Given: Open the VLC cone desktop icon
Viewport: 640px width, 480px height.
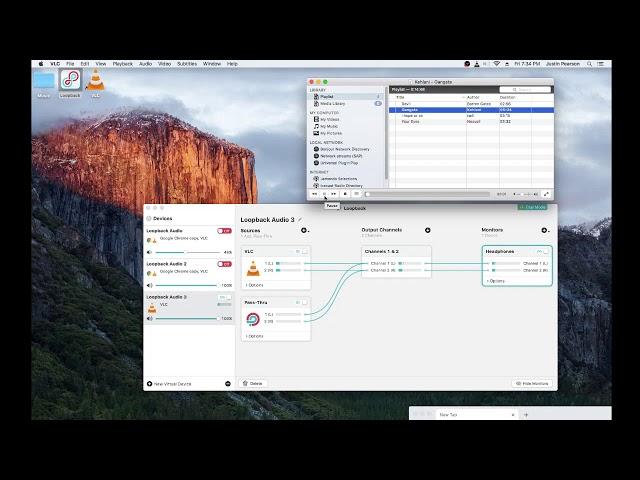Looking at the screenshot, I should click(x=96, y=80).
